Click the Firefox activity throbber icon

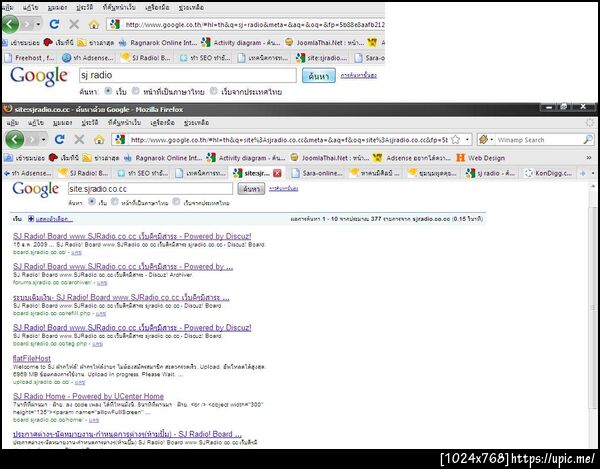590,122
